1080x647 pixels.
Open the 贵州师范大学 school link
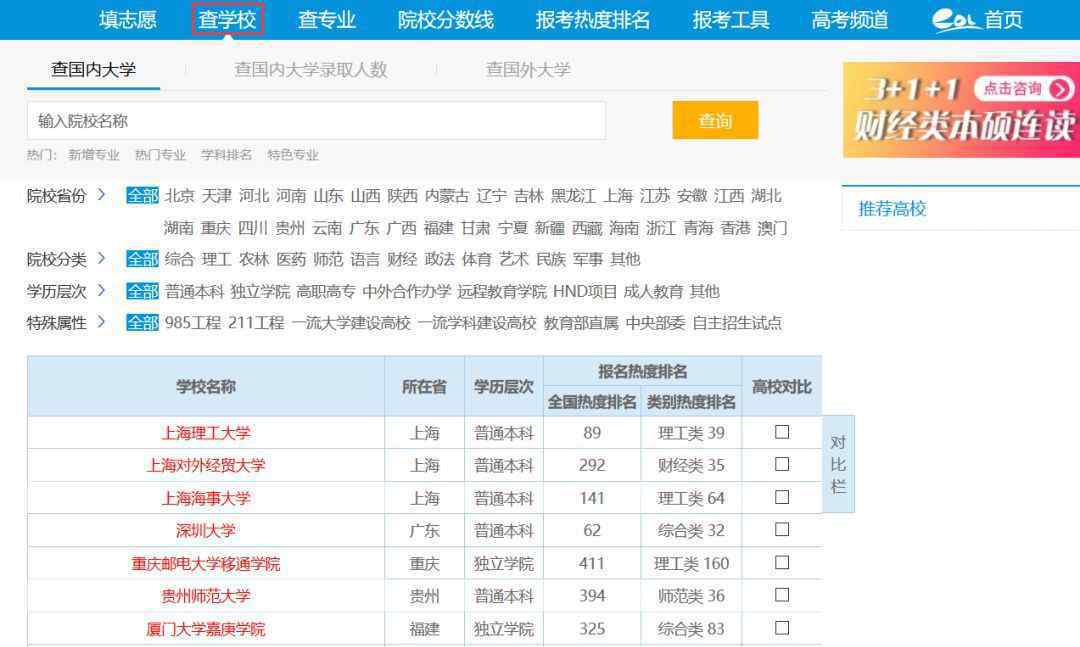point(206,596)
